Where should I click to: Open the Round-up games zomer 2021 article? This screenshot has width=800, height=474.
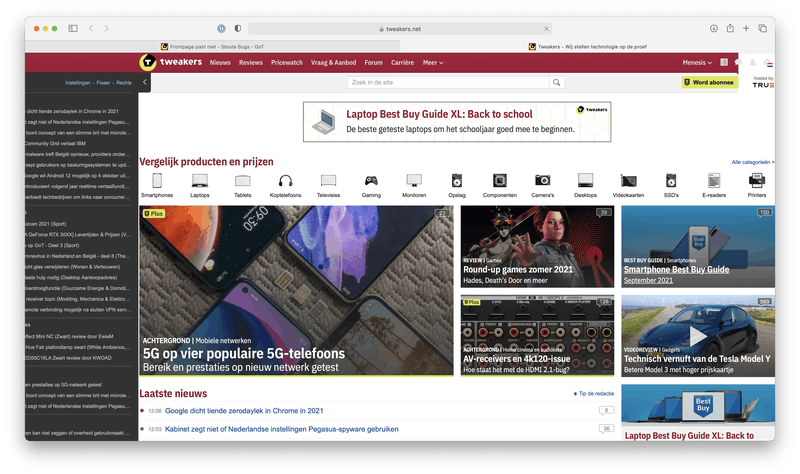point(537,246)
